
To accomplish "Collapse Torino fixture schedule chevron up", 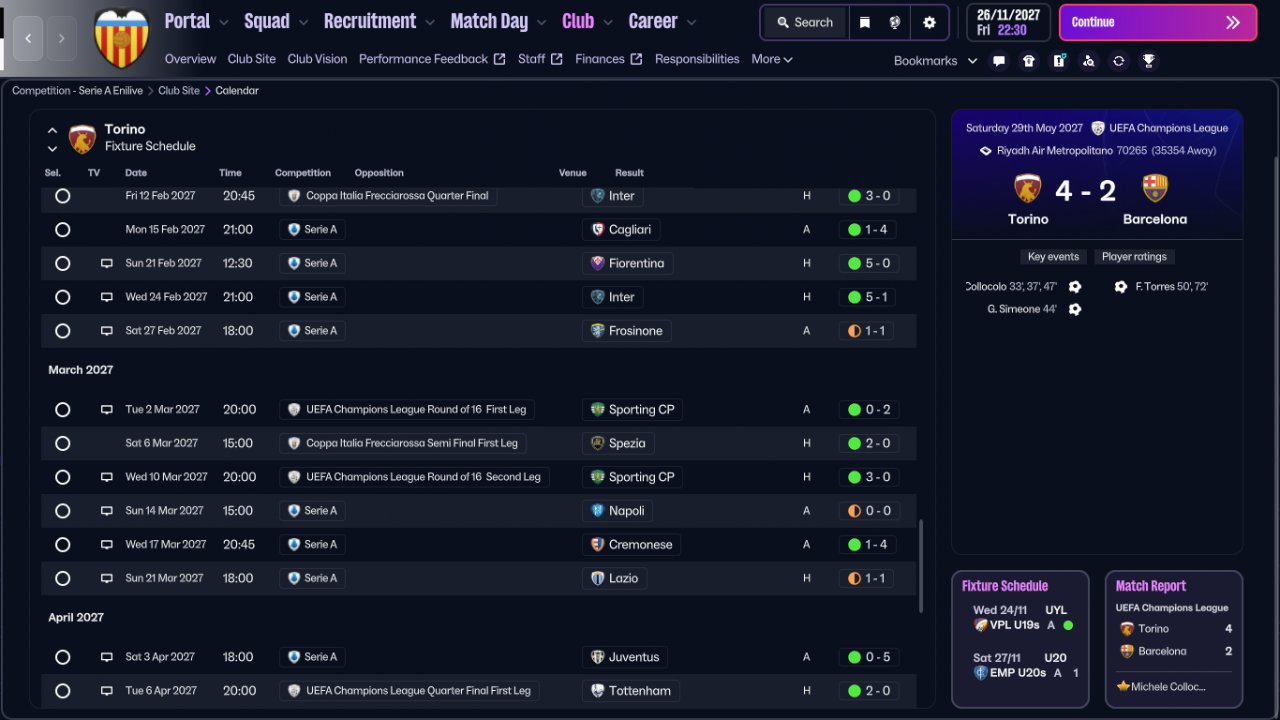I will click(52, 130).
